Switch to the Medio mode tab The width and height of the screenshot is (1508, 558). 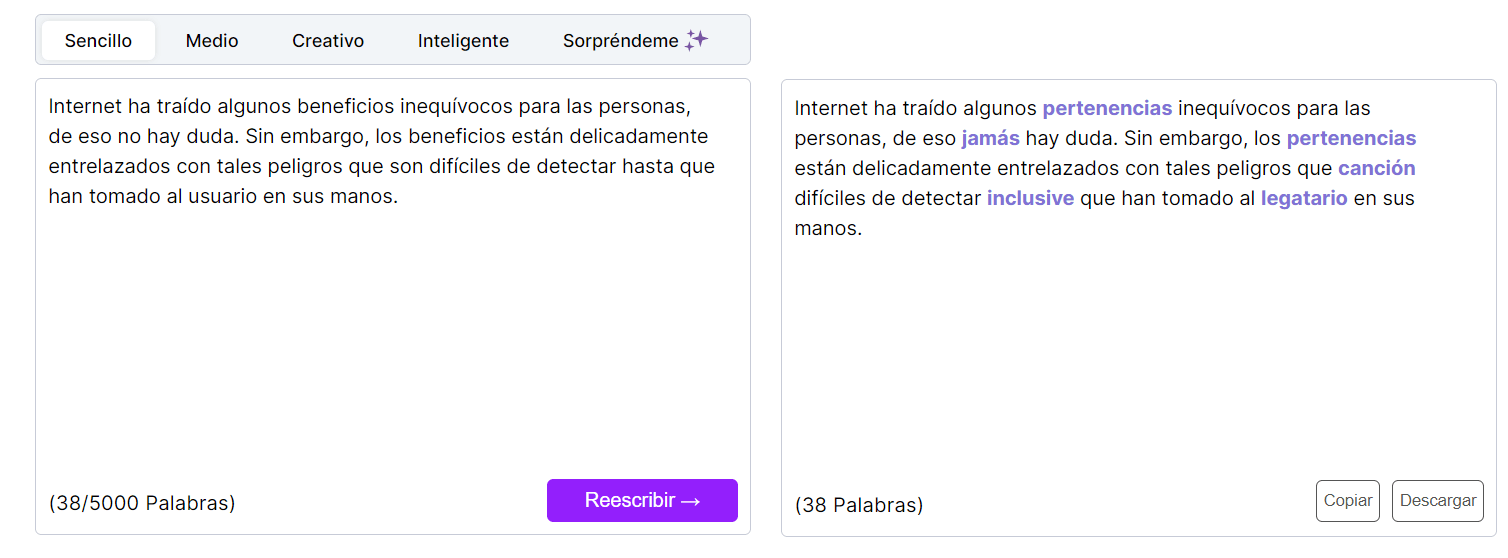(x=212, y=41)
